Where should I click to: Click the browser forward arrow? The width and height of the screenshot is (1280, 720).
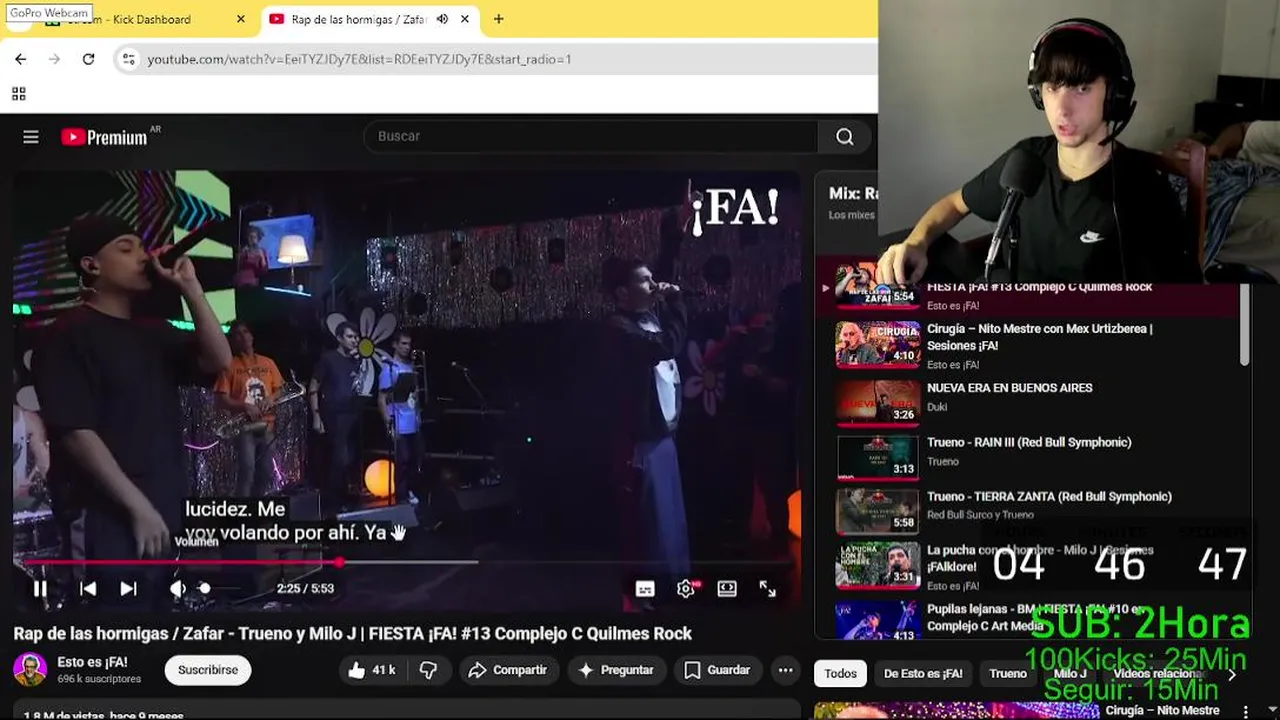coord(55,59)
